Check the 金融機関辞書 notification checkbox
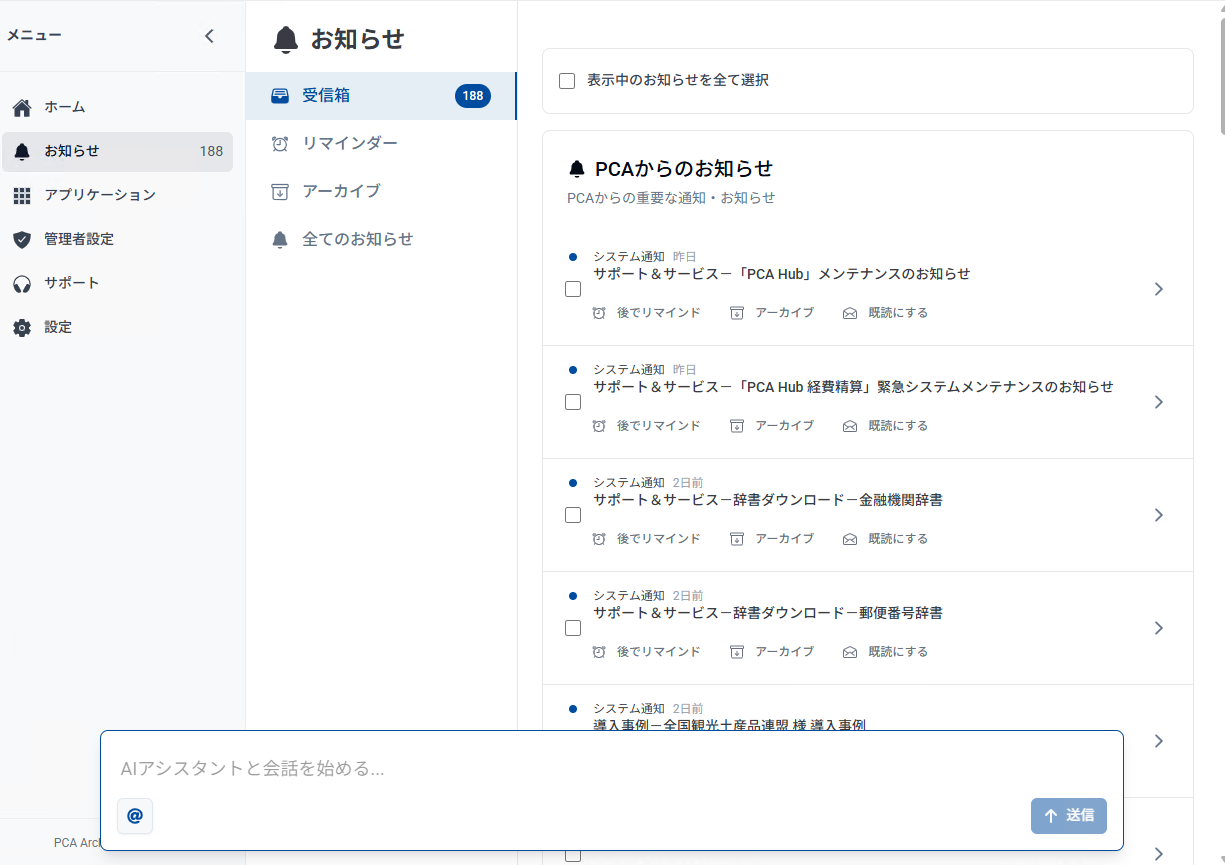 point(572,514)
